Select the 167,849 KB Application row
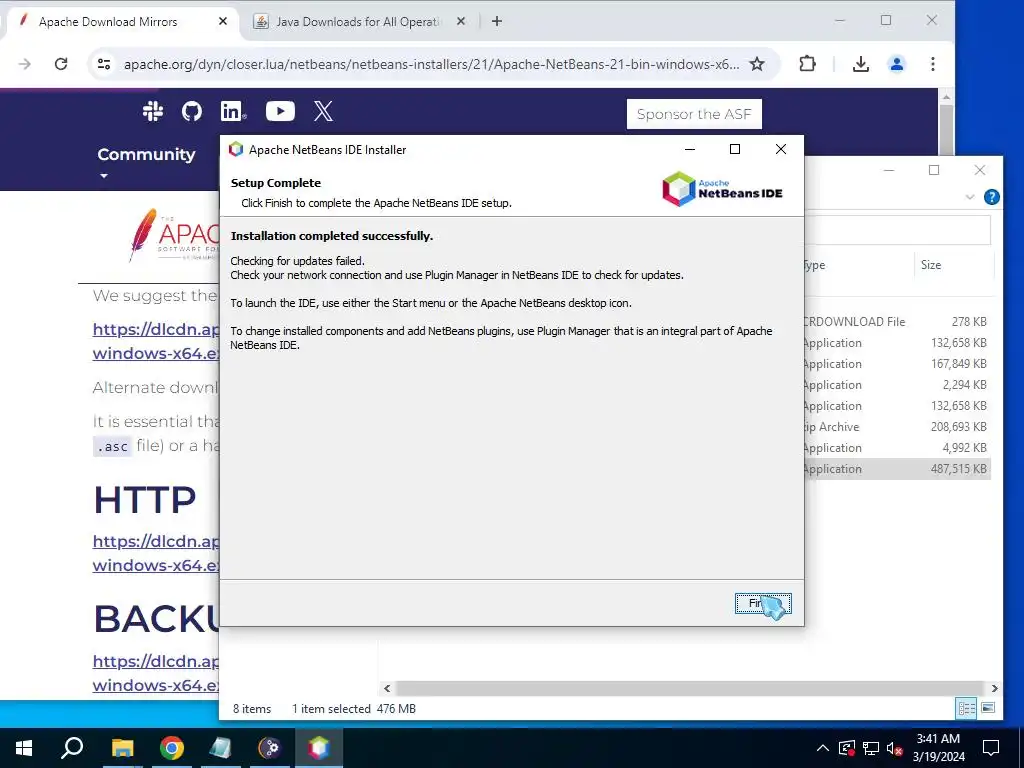This screenshot has height=768, width=1024. [x=897, y=364]
